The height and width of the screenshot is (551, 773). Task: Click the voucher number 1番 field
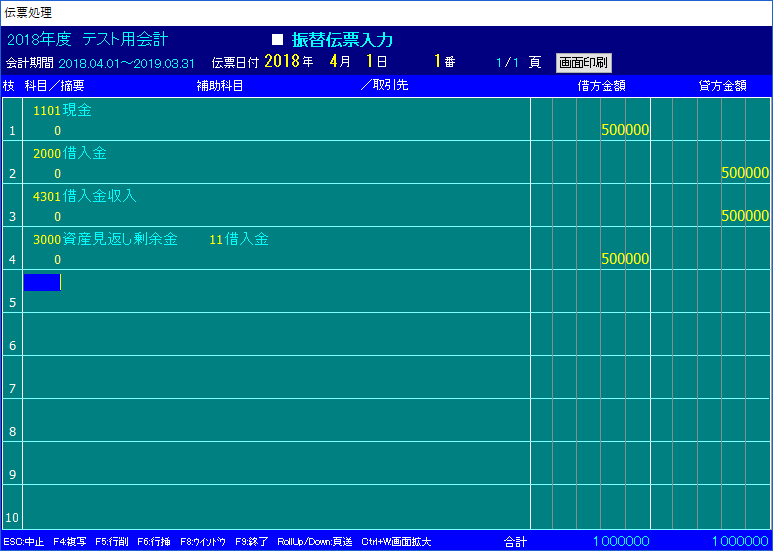coord(445,62)
